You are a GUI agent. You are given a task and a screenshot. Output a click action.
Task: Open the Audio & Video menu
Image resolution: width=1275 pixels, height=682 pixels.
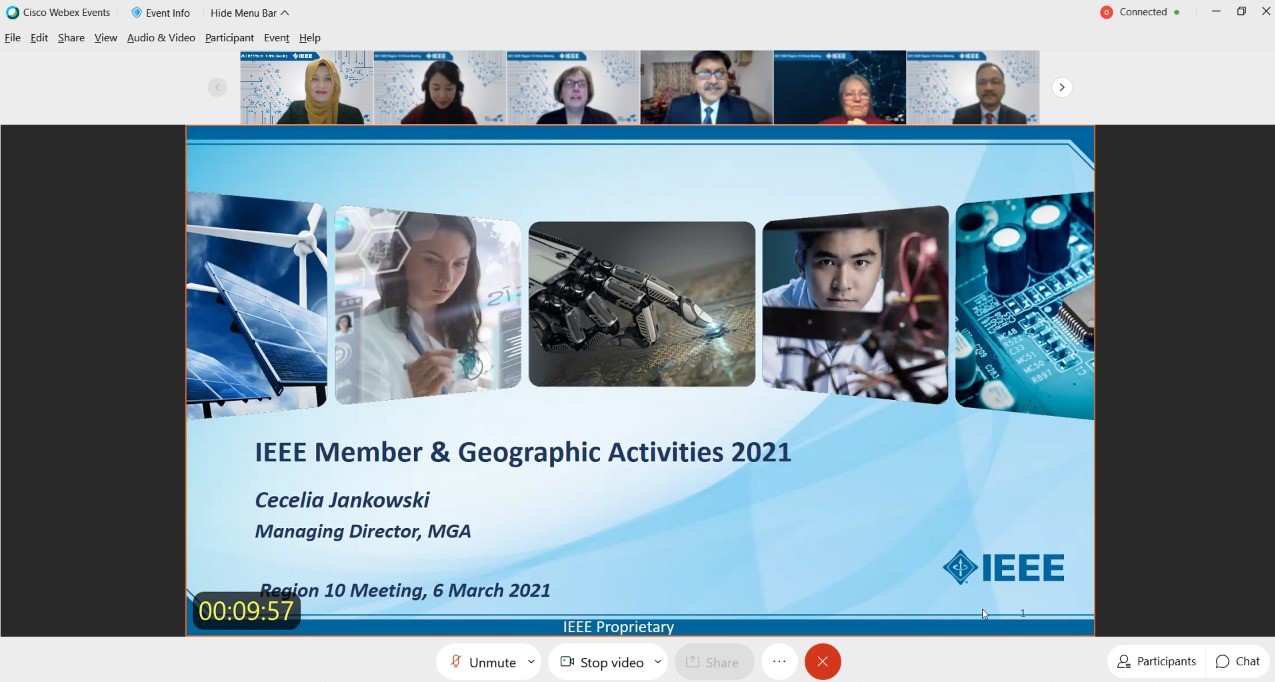pos(161,38)
